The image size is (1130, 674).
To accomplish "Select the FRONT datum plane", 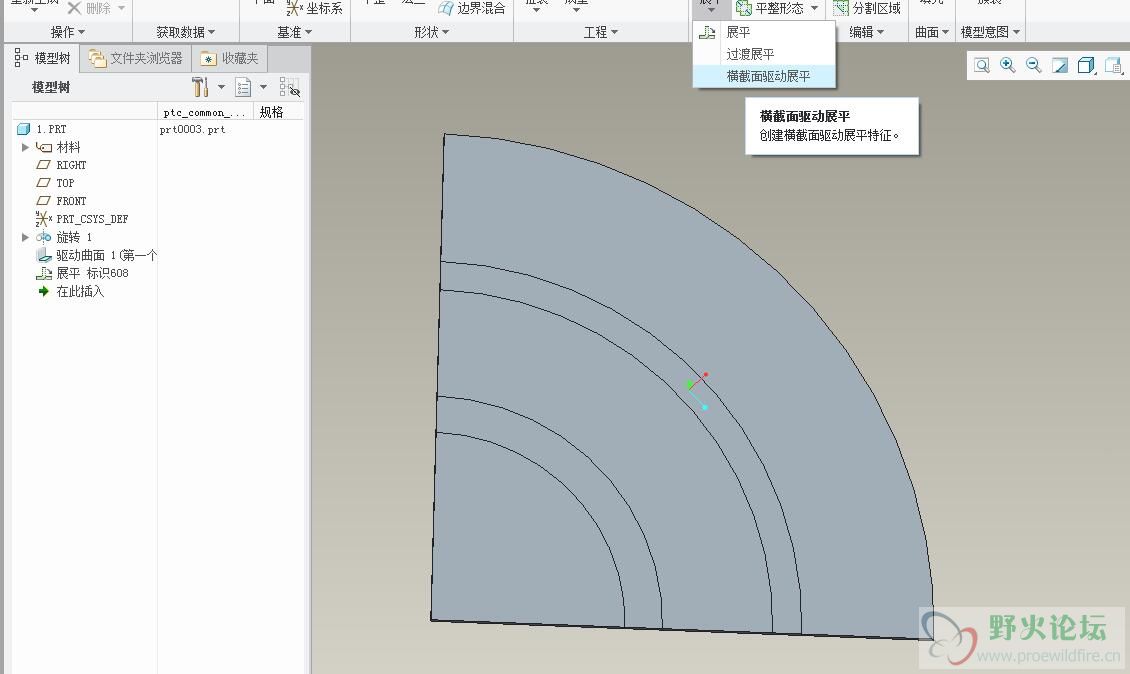I will [61, 201].
